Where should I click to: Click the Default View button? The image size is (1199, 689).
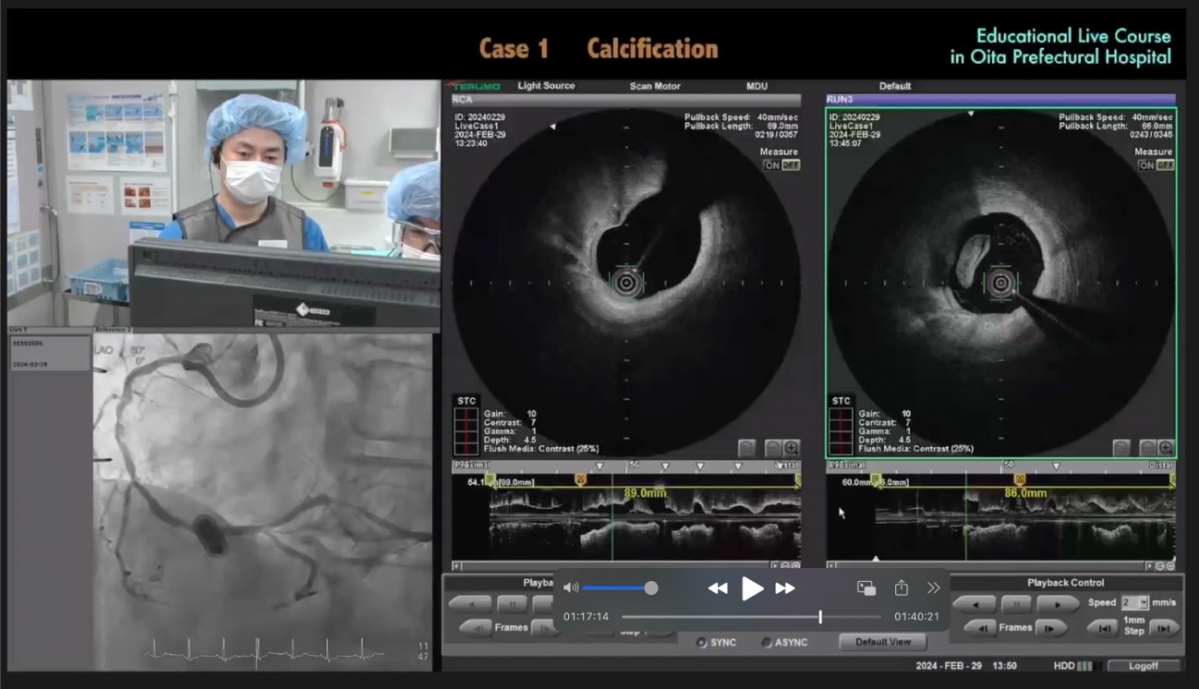point(882,642)
